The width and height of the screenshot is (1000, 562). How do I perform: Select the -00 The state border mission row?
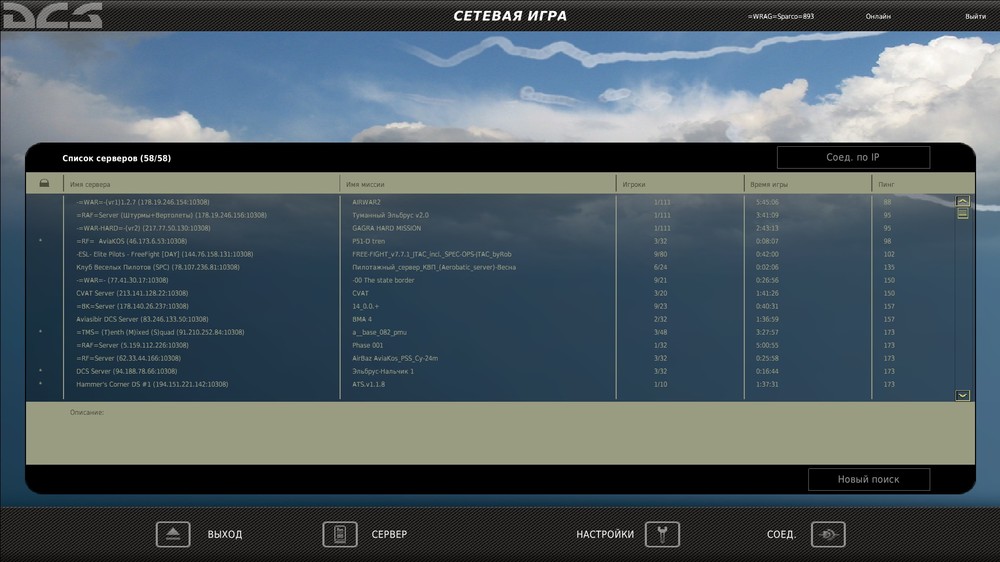pos(490,280)
